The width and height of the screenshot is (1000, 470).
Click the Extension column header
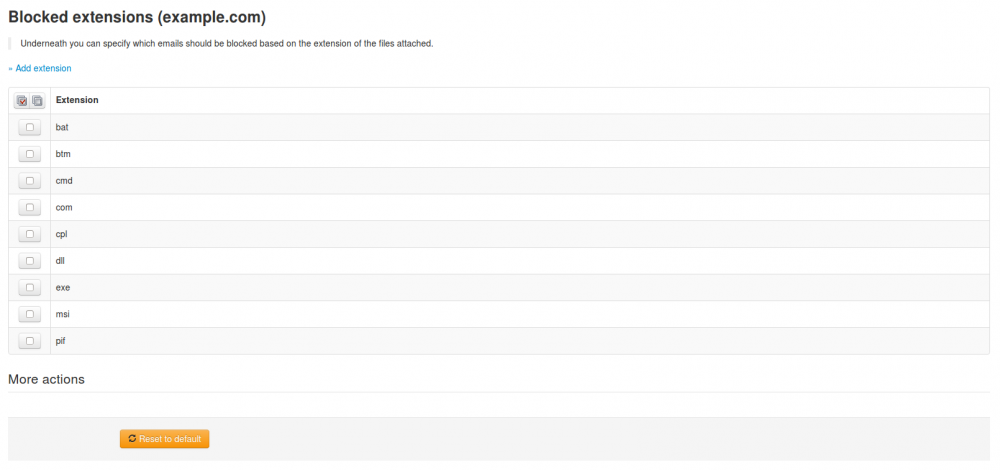point(77,100)
